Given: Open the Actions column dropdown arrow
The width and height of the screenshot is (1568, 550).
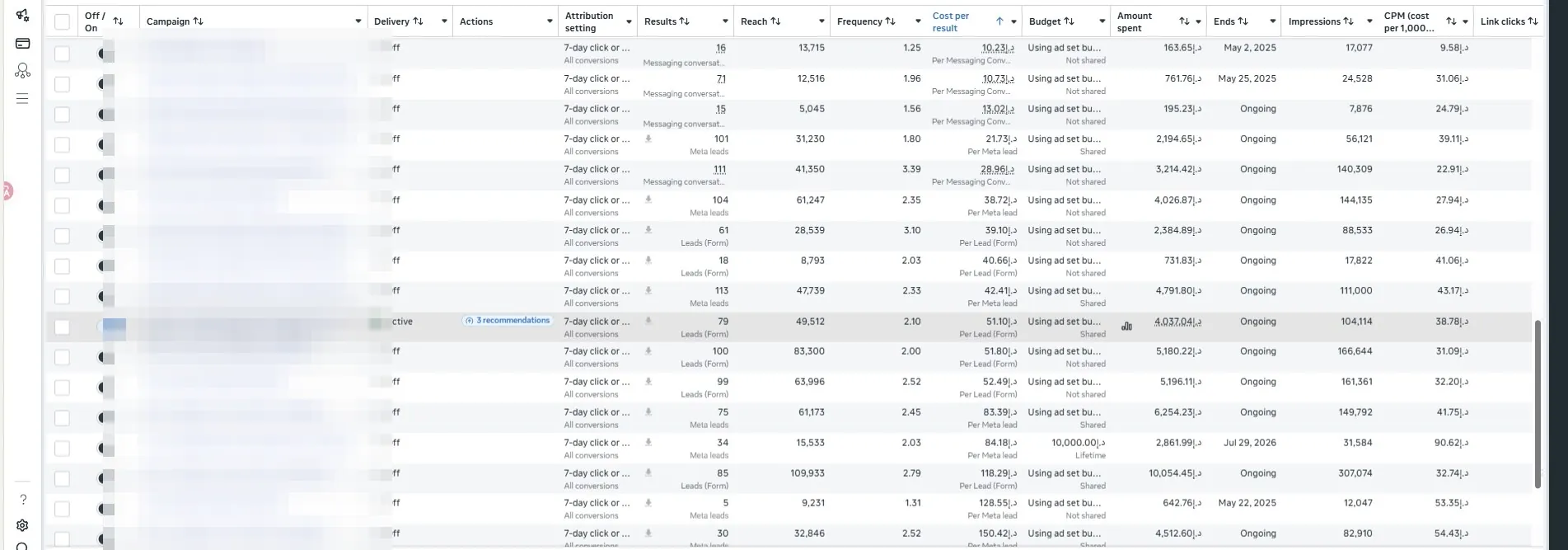Looking at the screenshot, I should pyautogui.click(x=550, y=21).
